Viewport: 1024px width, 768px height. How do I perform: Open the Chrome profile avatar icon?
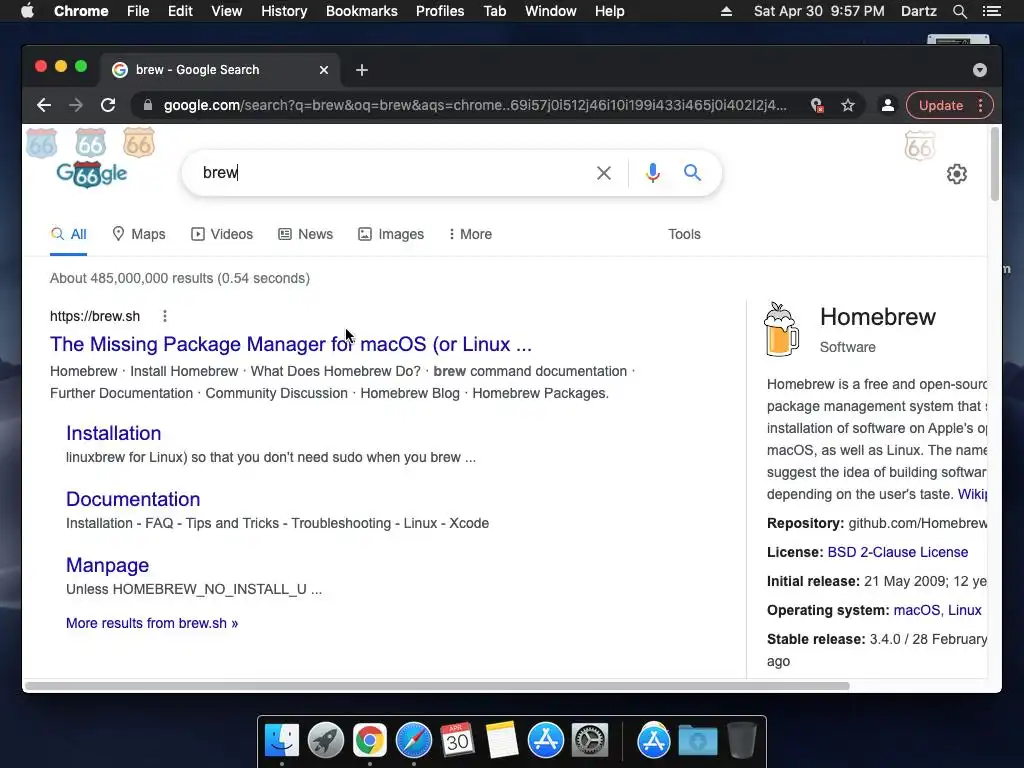tap(888, 105)
